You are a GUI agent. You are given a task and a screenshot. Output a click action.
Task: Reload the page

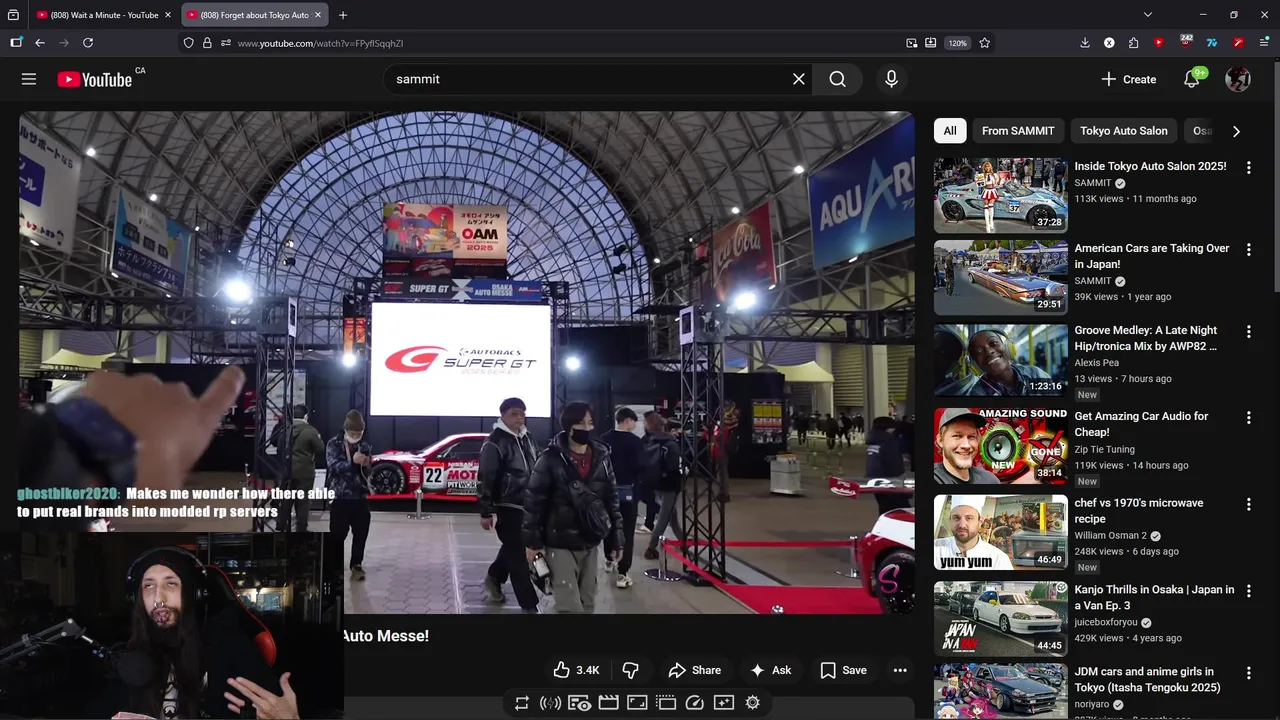pyautogui.click(x=88, y=43)
